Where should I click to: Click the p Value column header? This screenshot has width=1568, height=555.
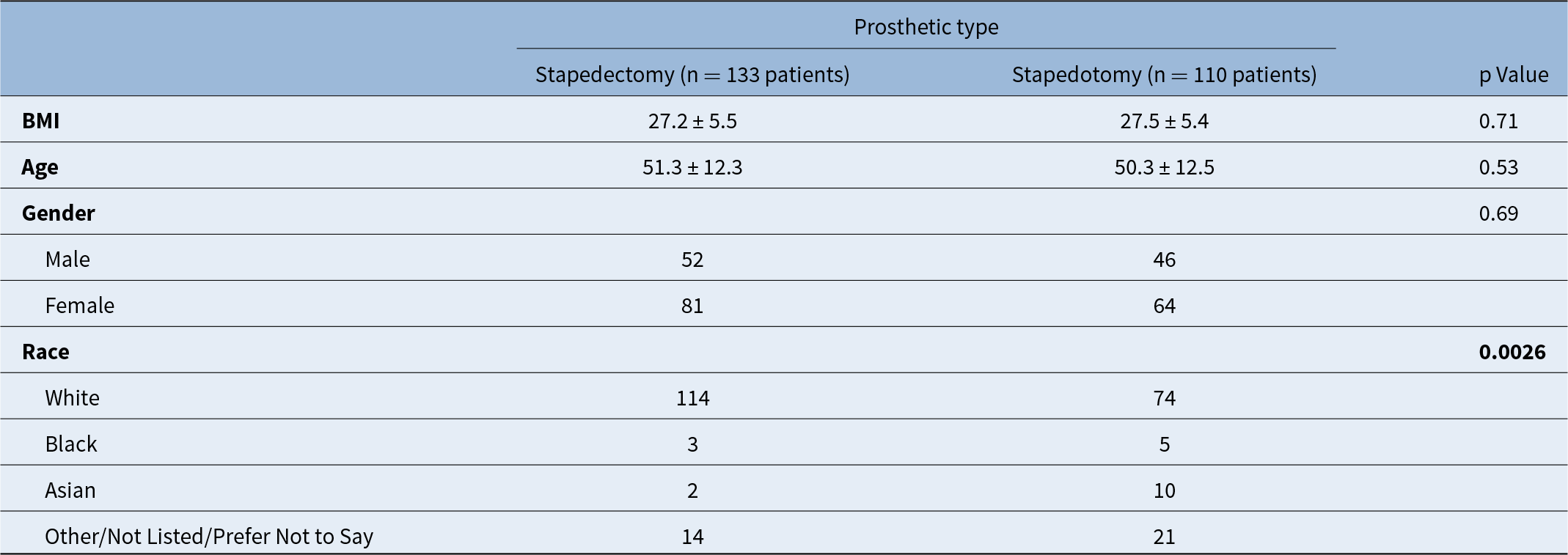click(x=1513, y=75)
